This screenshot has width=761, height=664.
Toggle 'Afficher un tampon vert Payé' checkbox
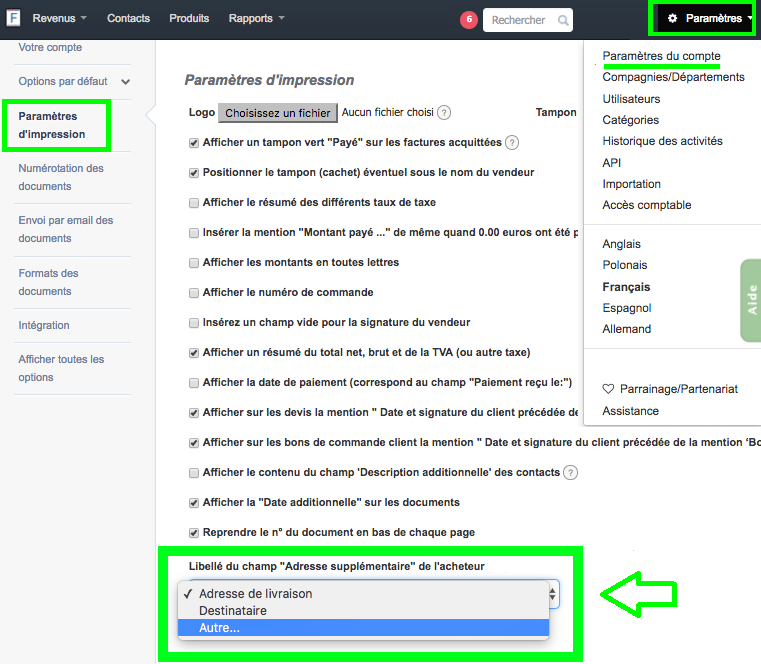point(194,143)
